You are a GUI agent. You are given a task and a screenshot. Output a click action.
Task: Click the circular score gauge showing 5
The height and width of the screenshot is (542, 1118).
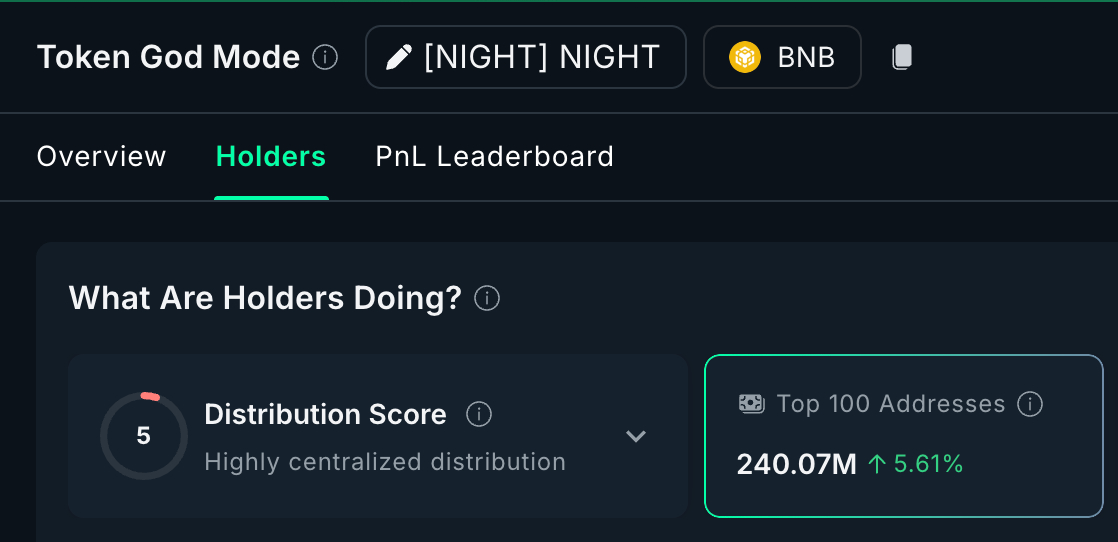(x=144, y=436)
